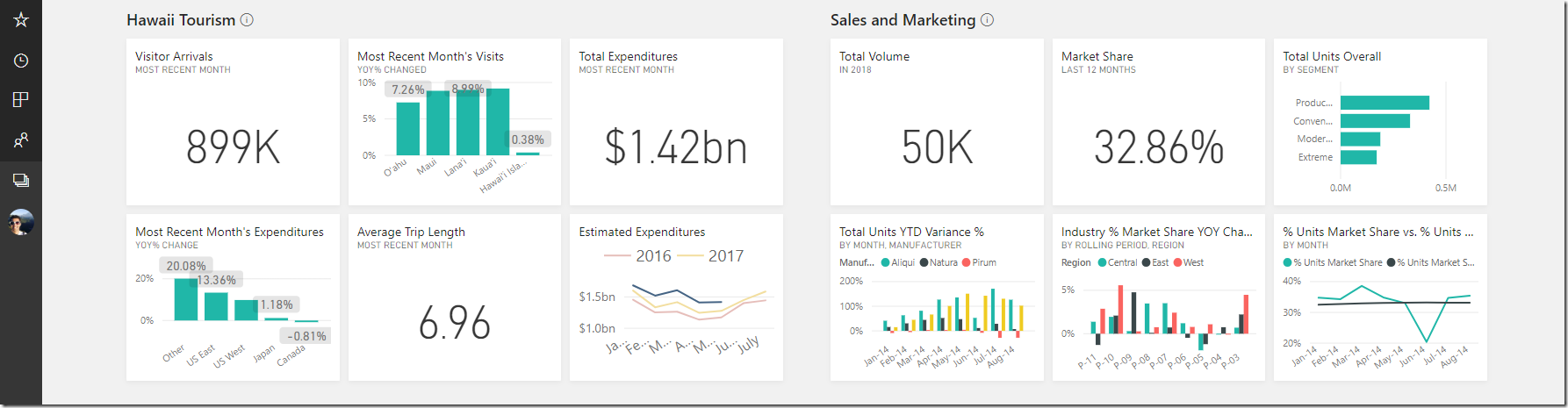This screenshot has height=408, width=1568.
Task: Select the Produc... bar in Total Units Overall
Action: pos(1385,103)
